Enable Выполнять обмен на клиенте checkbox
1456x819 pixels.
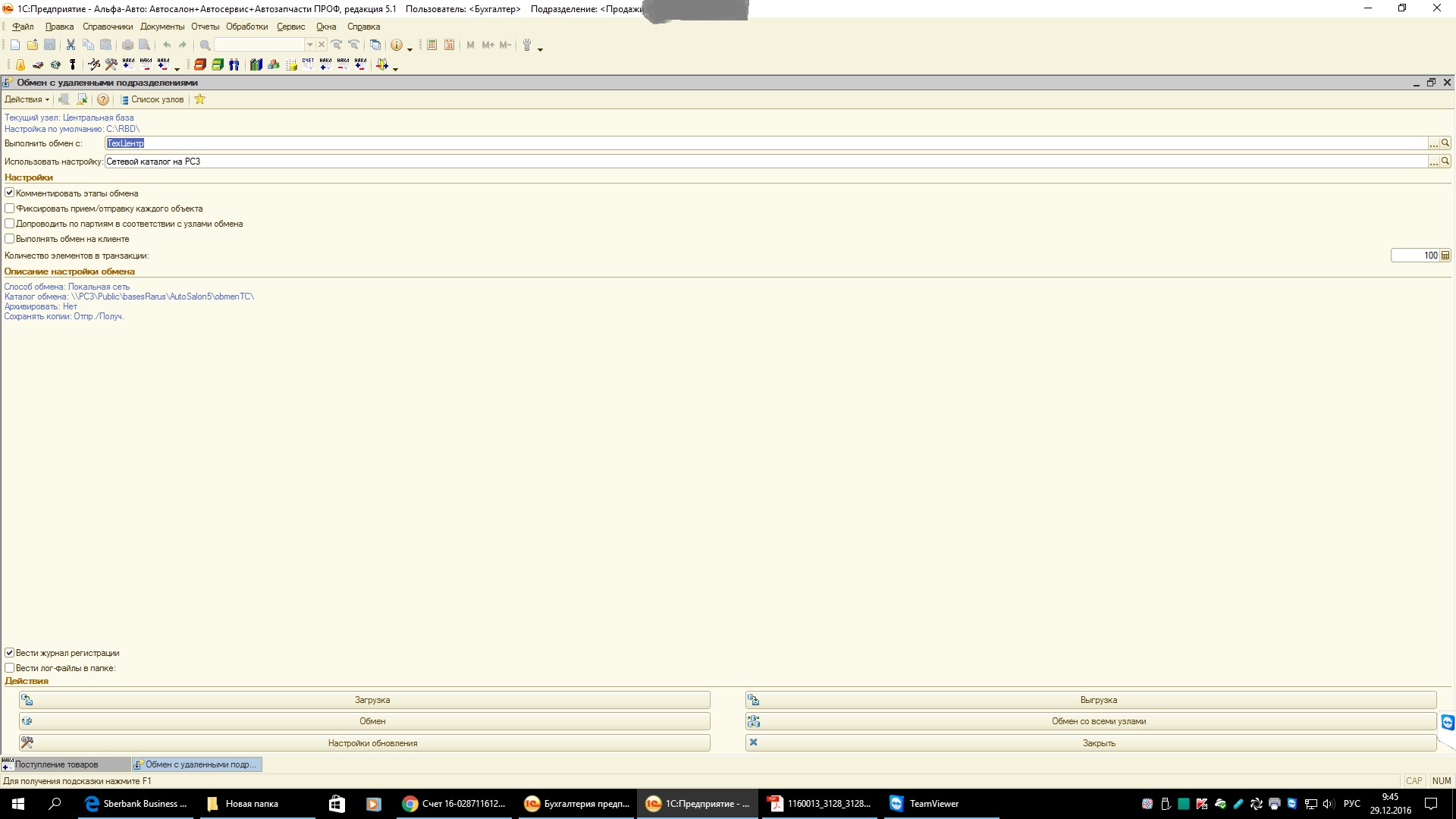point(10,239)
